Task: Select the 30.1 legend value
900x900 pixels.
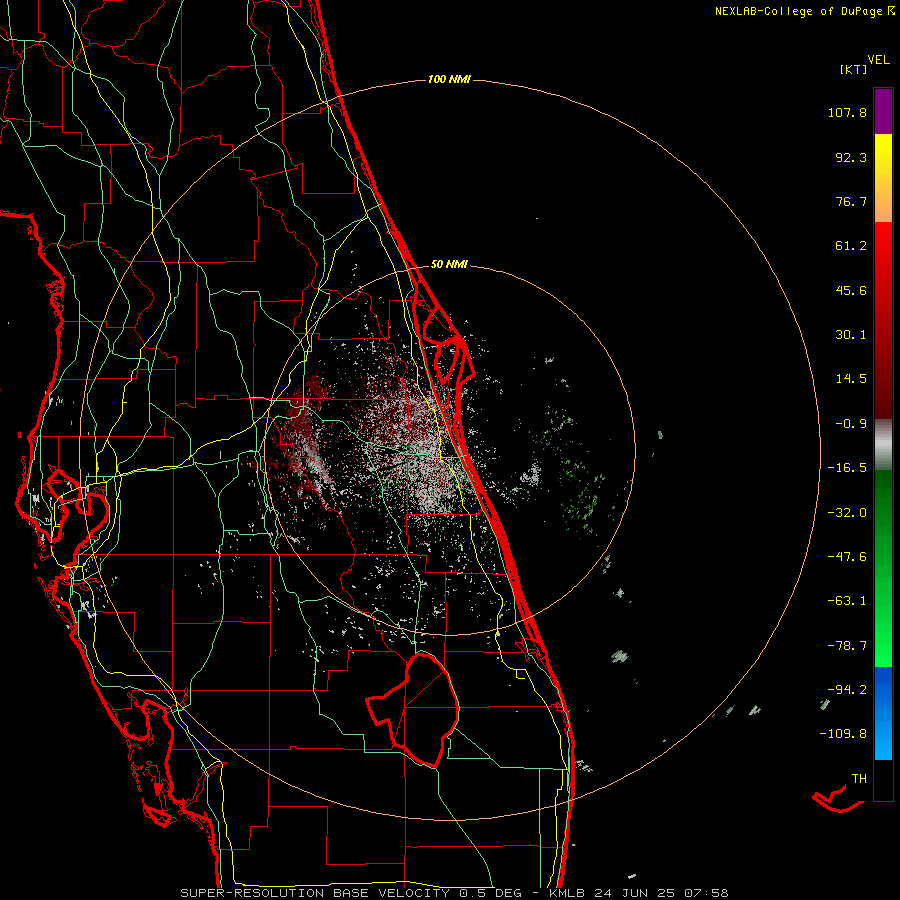Action: [851, 335]
